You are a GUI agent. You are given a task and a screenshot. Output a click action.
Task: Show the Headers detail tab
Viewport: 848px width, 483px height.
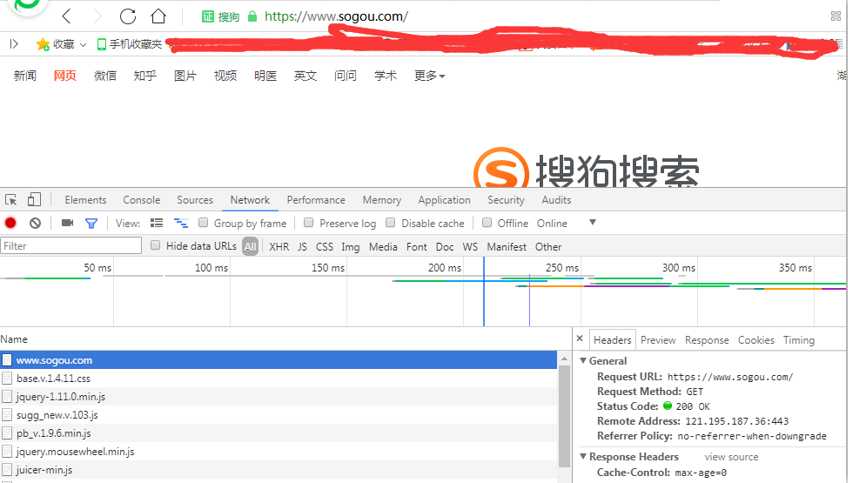tap(612, 340)
